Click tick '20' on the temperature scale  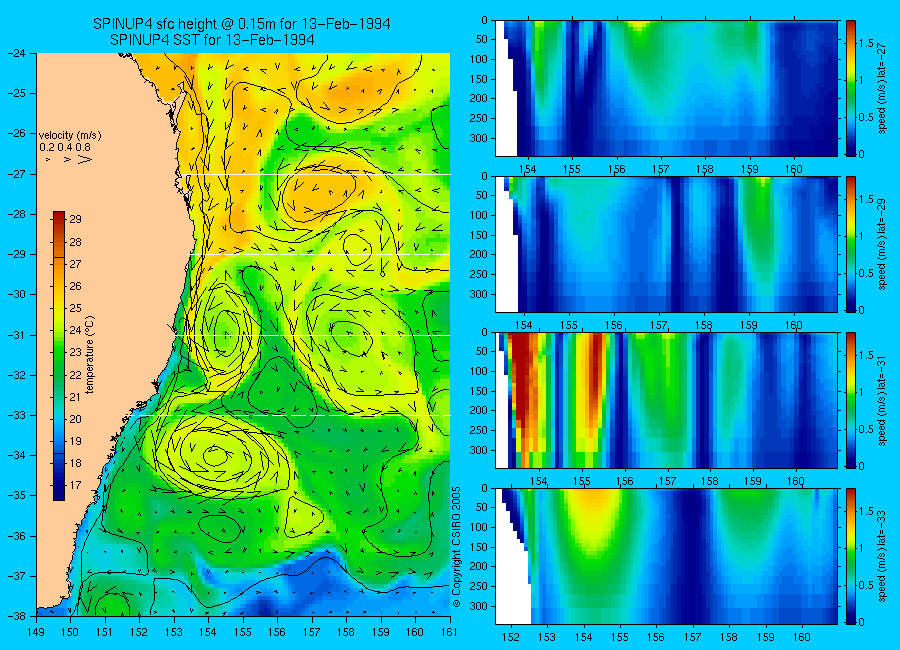pyautogui.click(x=75, y=419)
